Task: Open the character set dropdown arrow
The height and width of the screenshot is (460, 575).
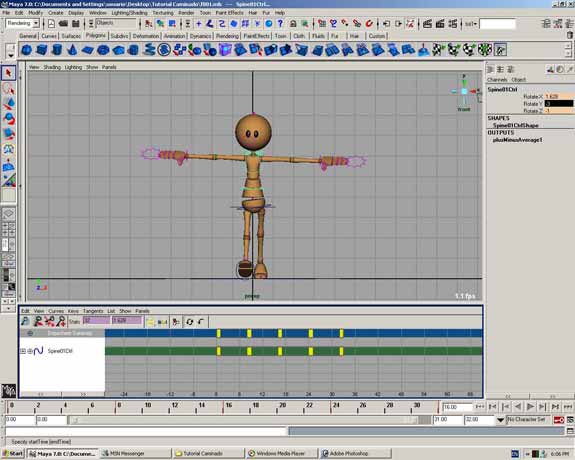Action: [x=500, y=420]
